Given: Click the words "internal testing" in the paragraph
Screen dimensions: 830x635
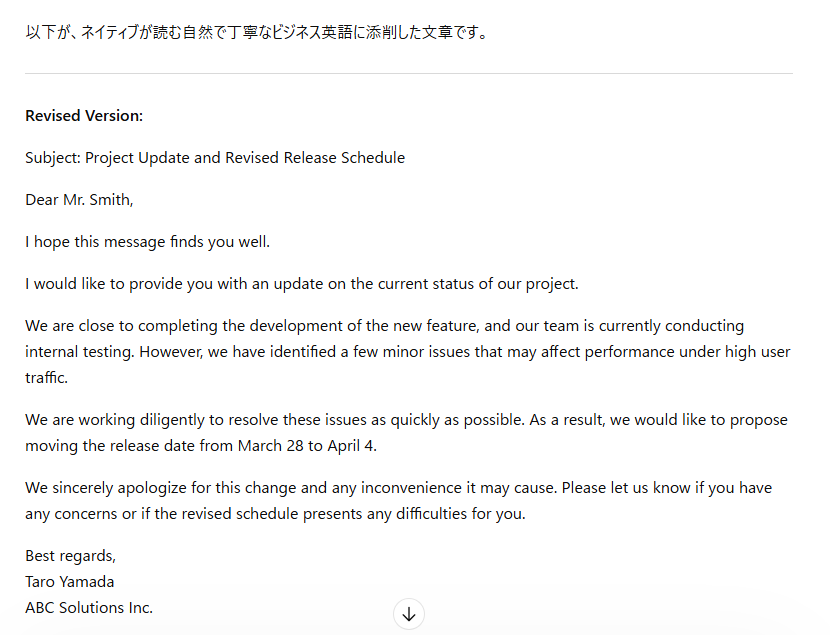Looking at the screenshot, I should [x=80, y=352].
